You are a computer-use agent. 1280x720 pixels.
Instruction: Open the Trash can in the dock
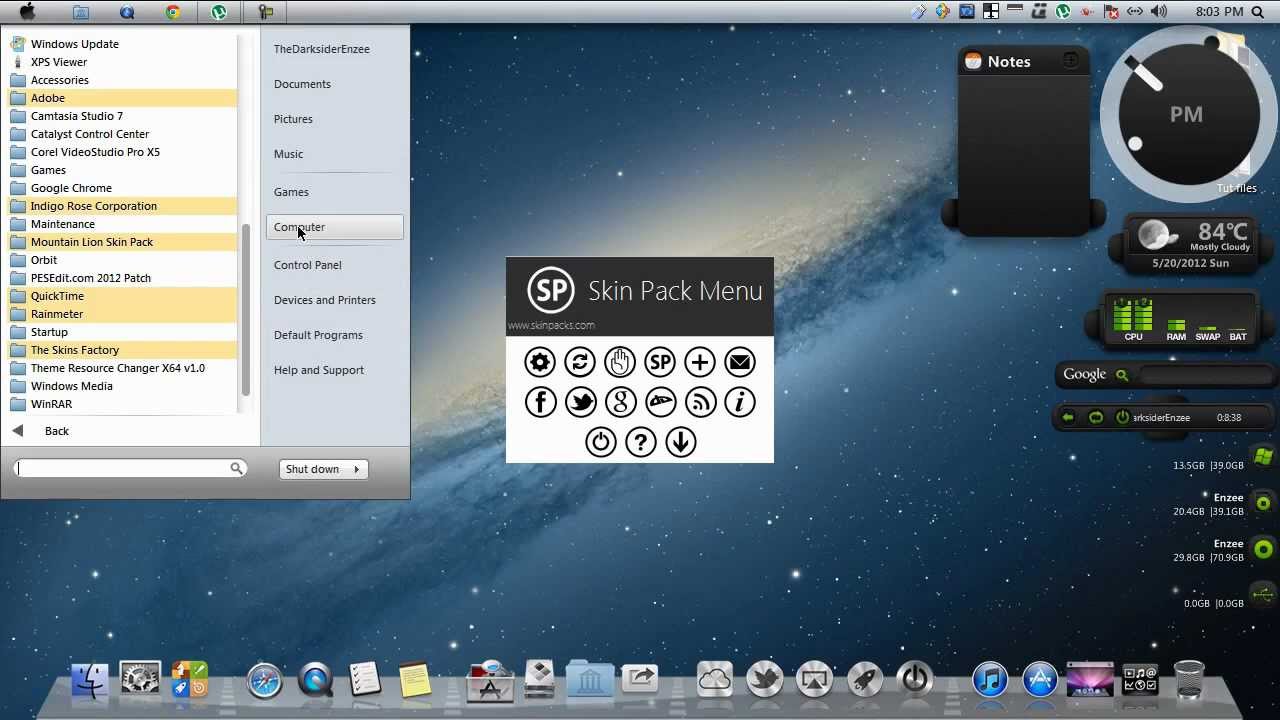(x=1189, y=680)
